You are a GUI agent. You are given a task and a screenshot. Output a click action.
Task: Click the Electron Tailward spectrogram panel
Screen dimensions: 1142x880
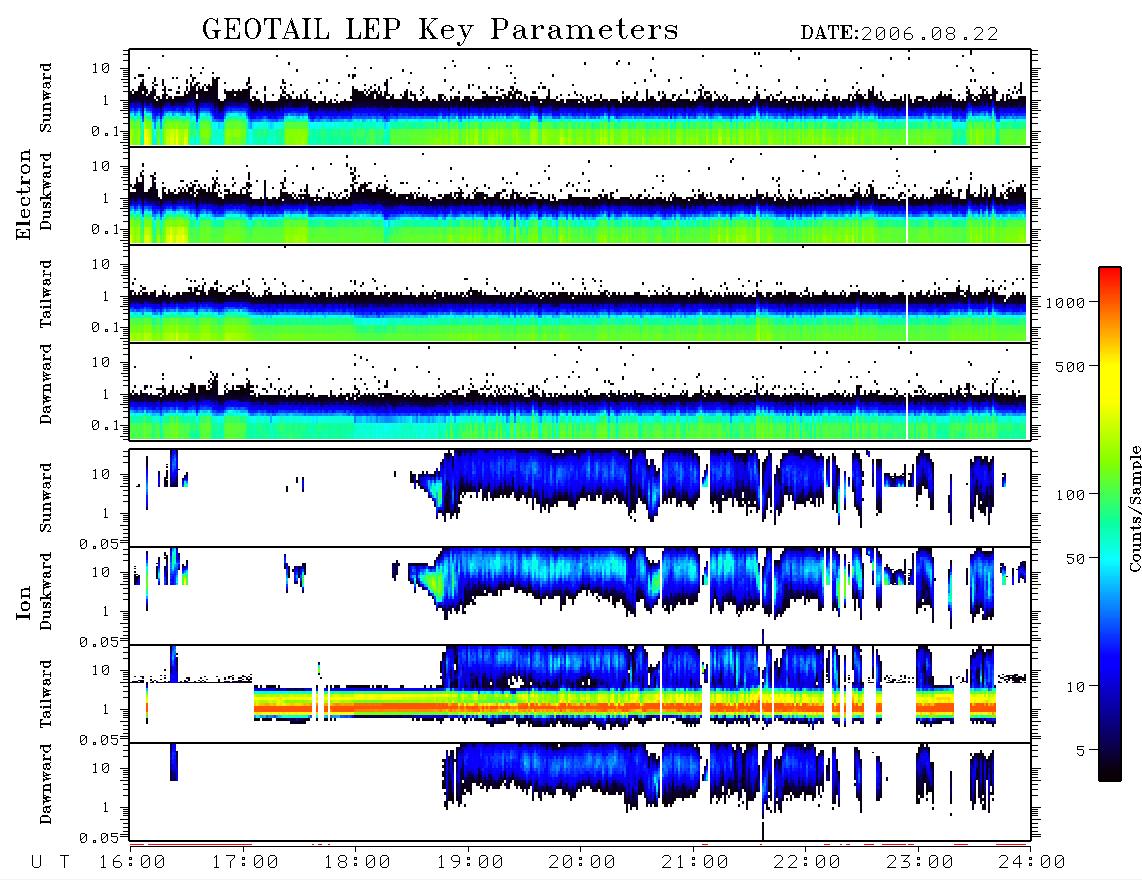[580, 294]
